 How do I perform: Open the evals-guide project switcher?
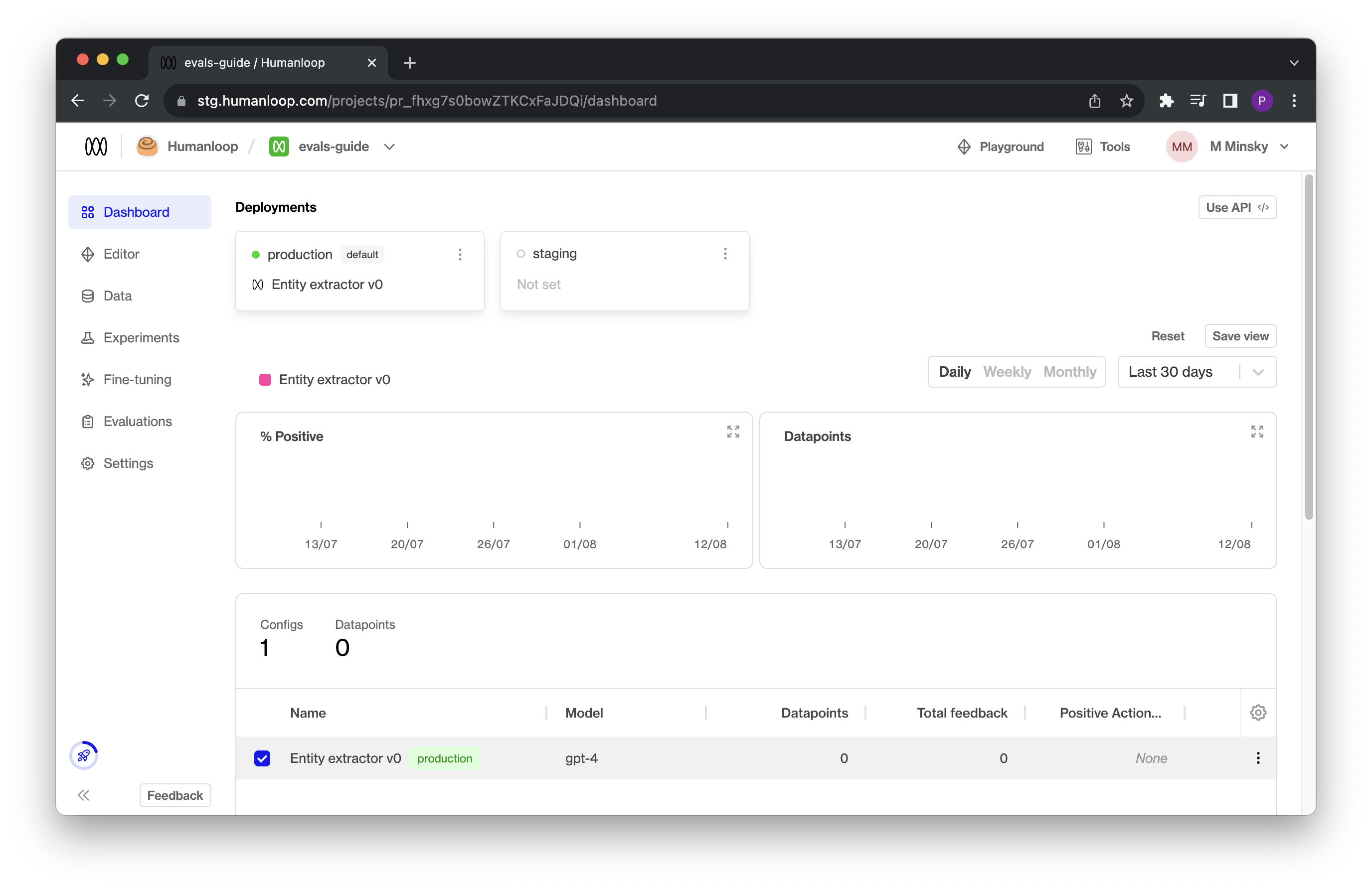coord(389,147)
